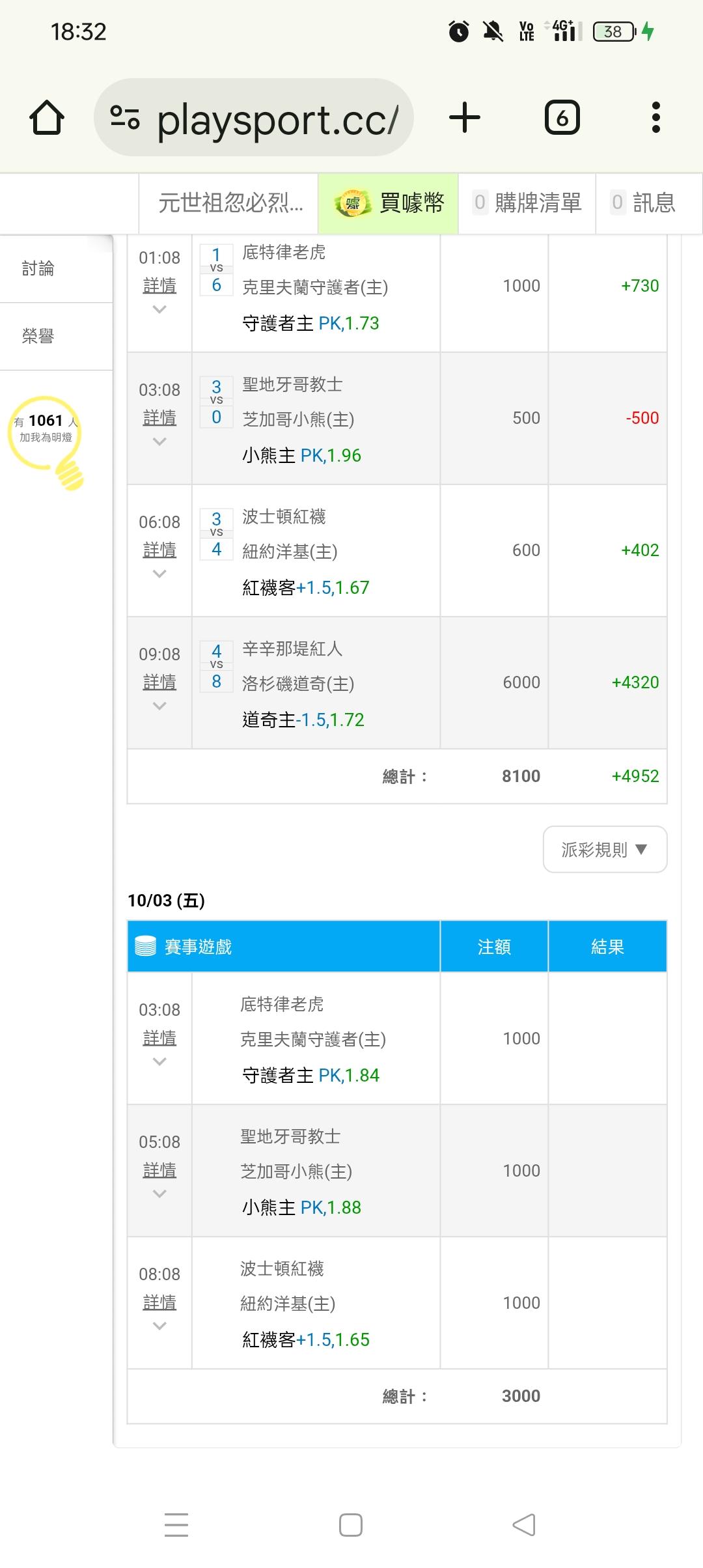Expand chevron under 06:08 Red Sox game
Screen dimensions: 703x1568
(x=159, y=574)
